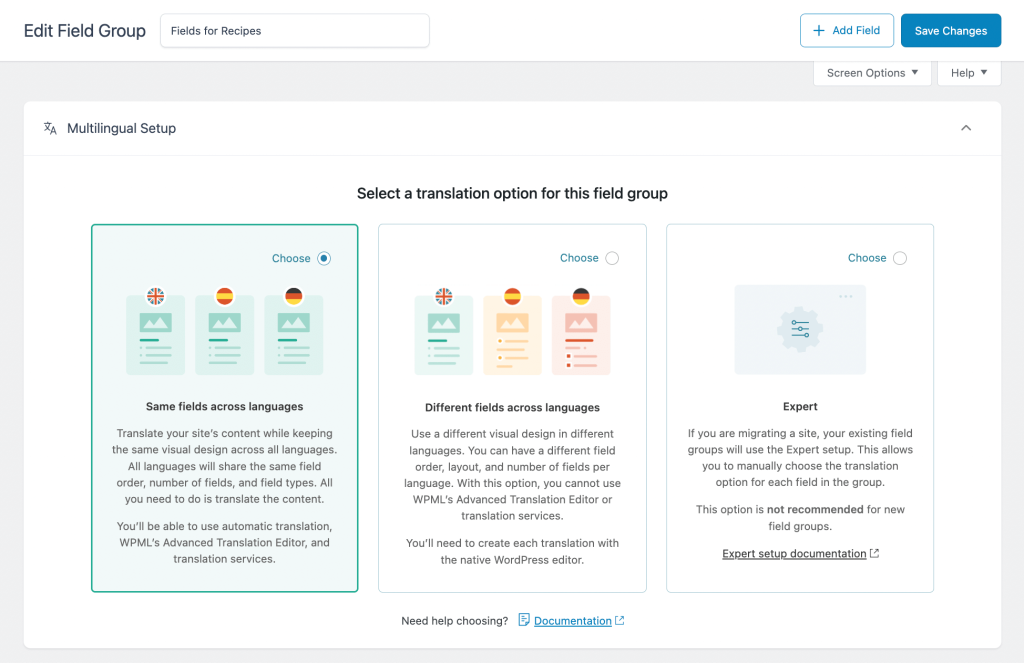Click the gear settings icon in Expert card
This screenshot has height=663, width=1024.
[800, 329]
